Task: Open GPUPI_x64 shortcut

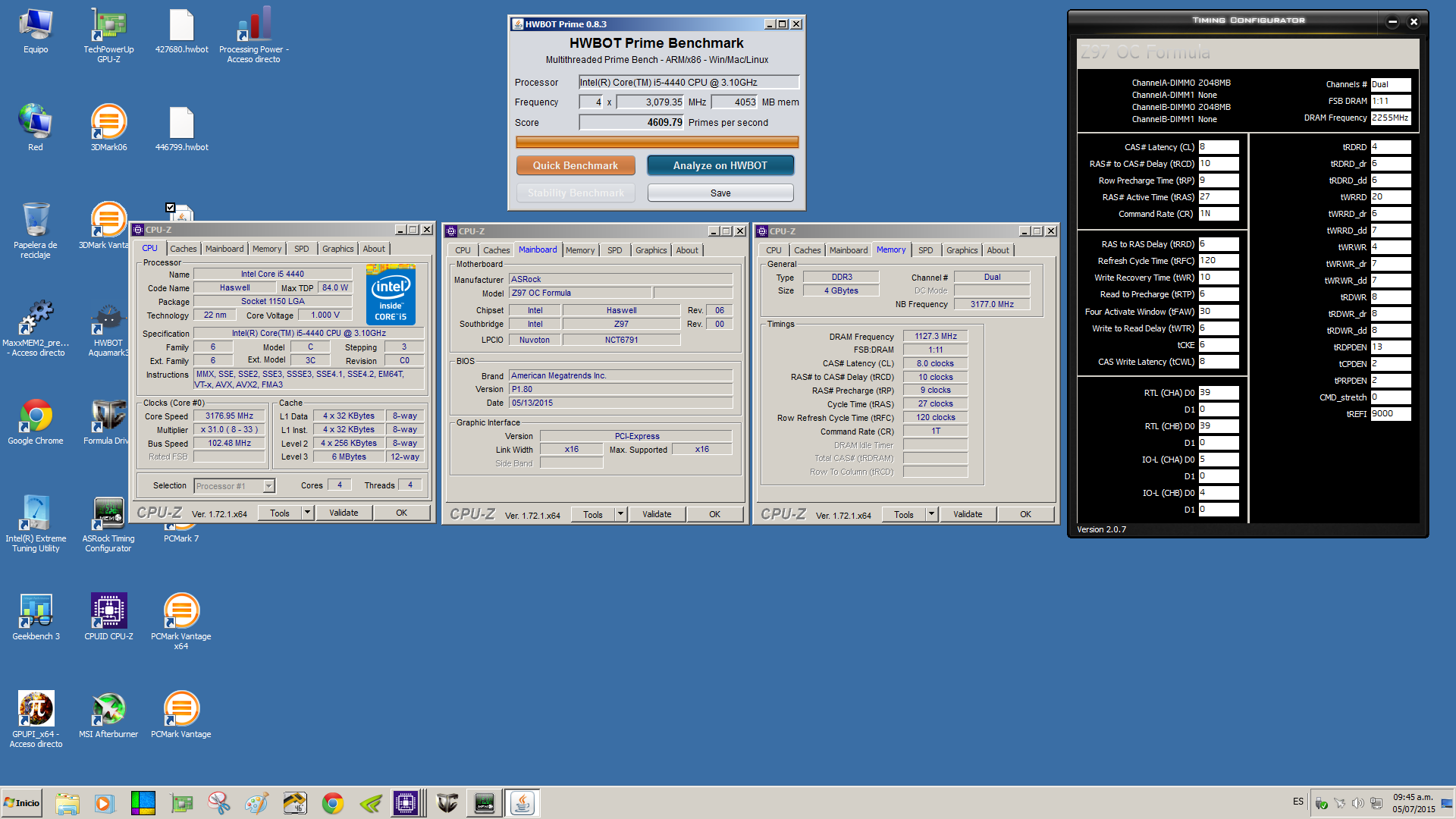Action: 36,720
